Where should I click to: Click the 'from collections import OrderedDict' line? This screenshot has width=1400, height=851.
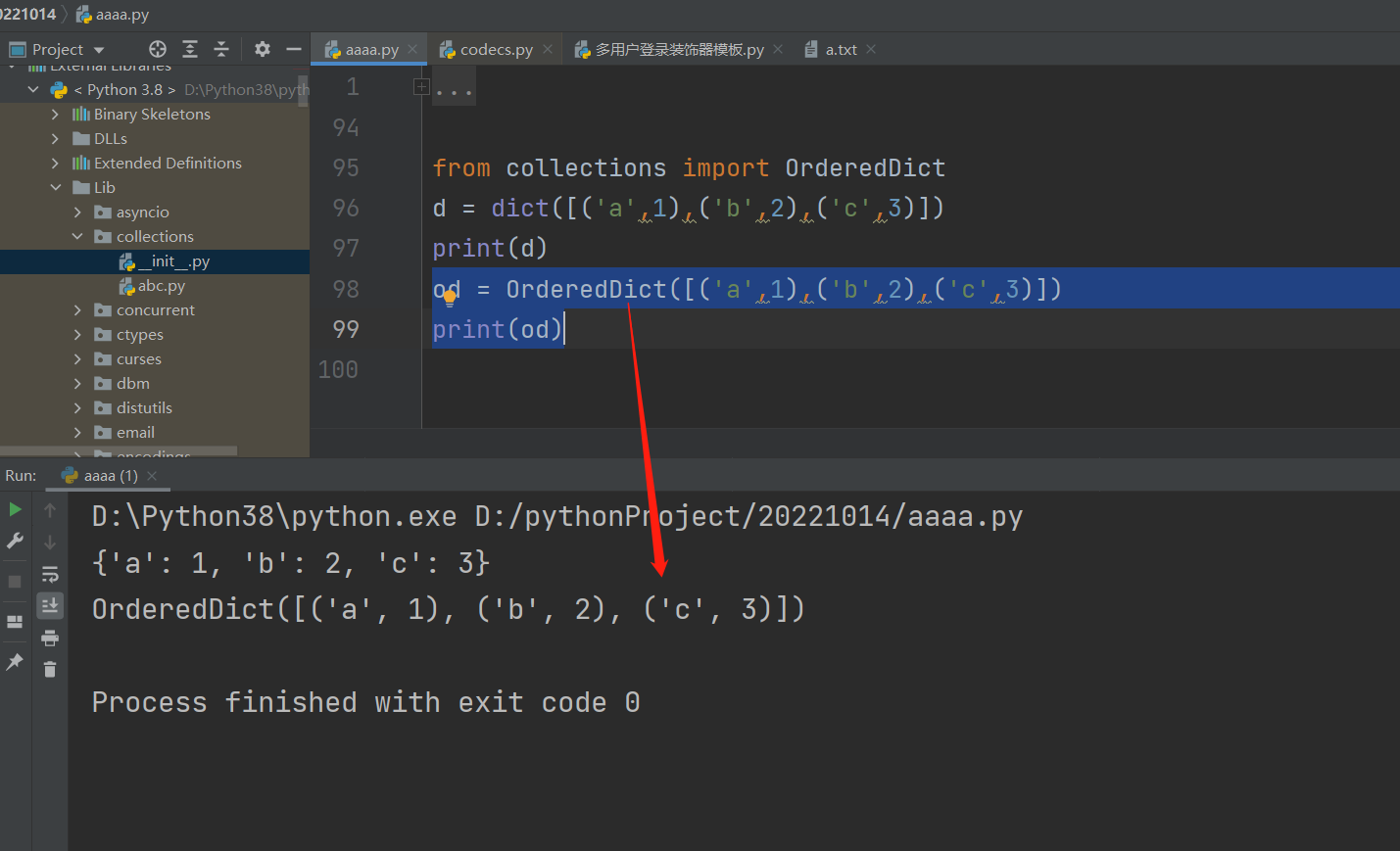(x=689, y=167)
